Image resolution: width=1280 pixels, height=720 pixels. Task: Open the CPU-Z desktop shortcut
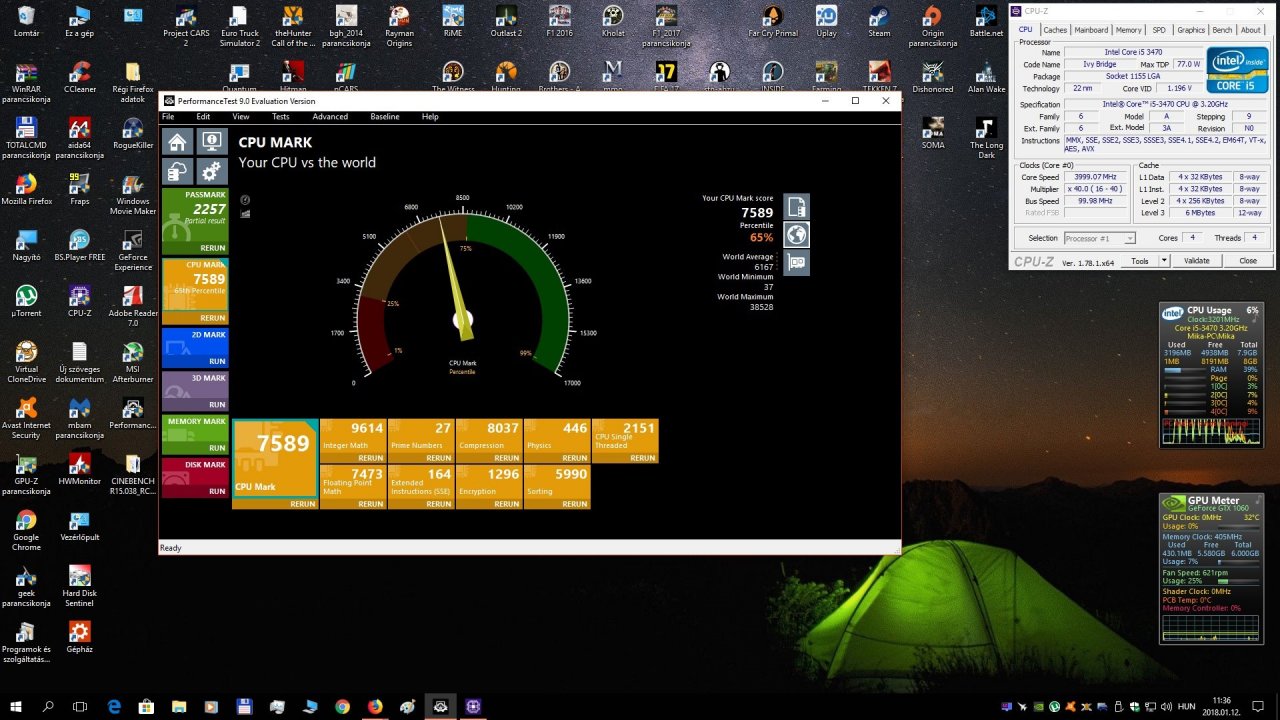coord(79,302)
